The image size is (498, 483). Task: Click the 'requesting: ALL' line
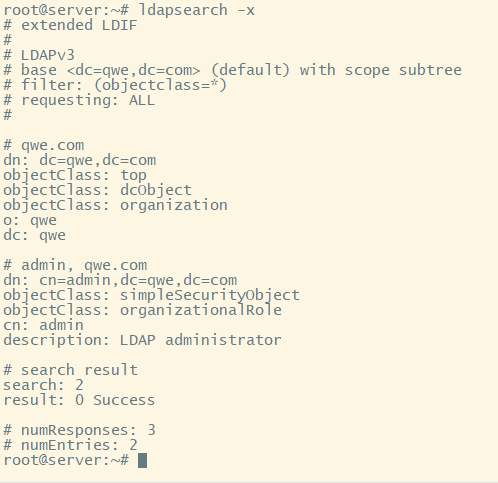pos(79,100)
